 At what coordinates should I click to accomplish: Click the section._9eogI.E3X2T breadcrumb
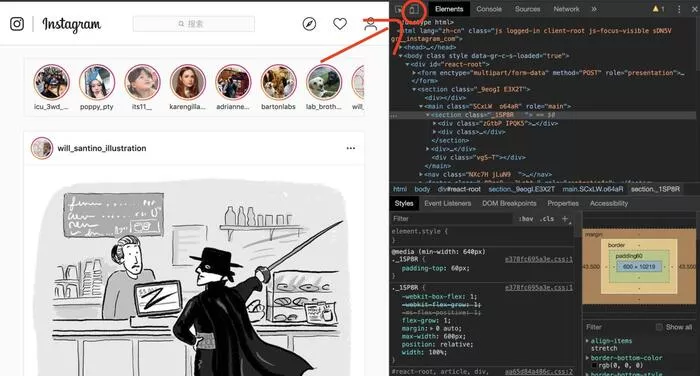coord(521,189)
